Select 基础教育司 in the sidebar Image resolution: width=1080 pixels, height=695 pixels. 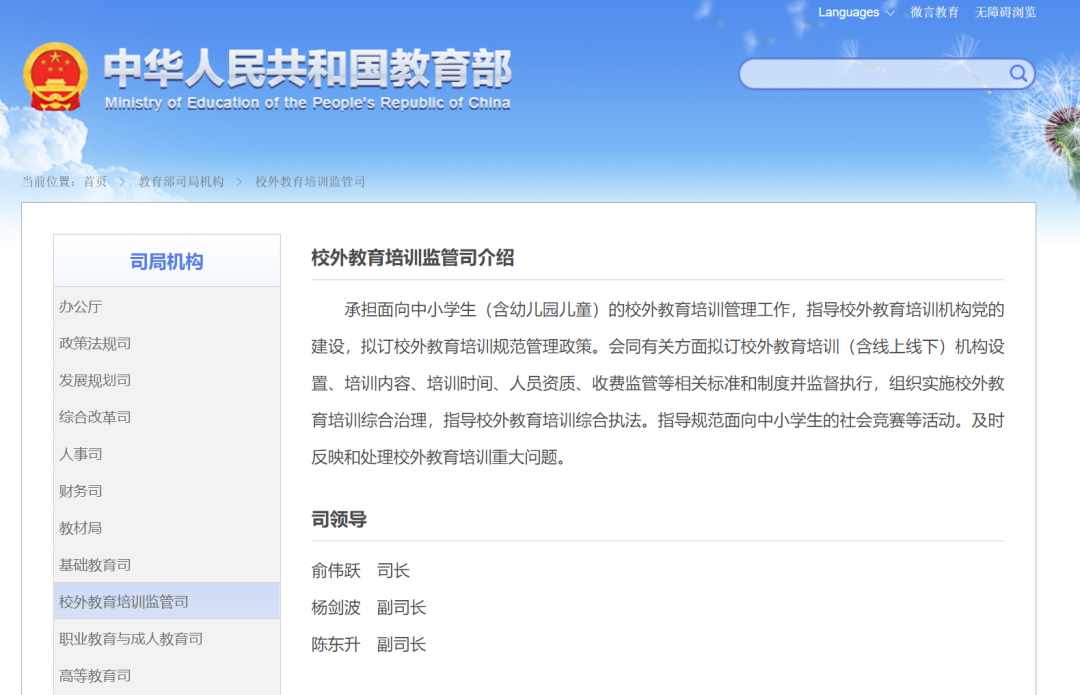pyautogui.click(x=167, y=565)
